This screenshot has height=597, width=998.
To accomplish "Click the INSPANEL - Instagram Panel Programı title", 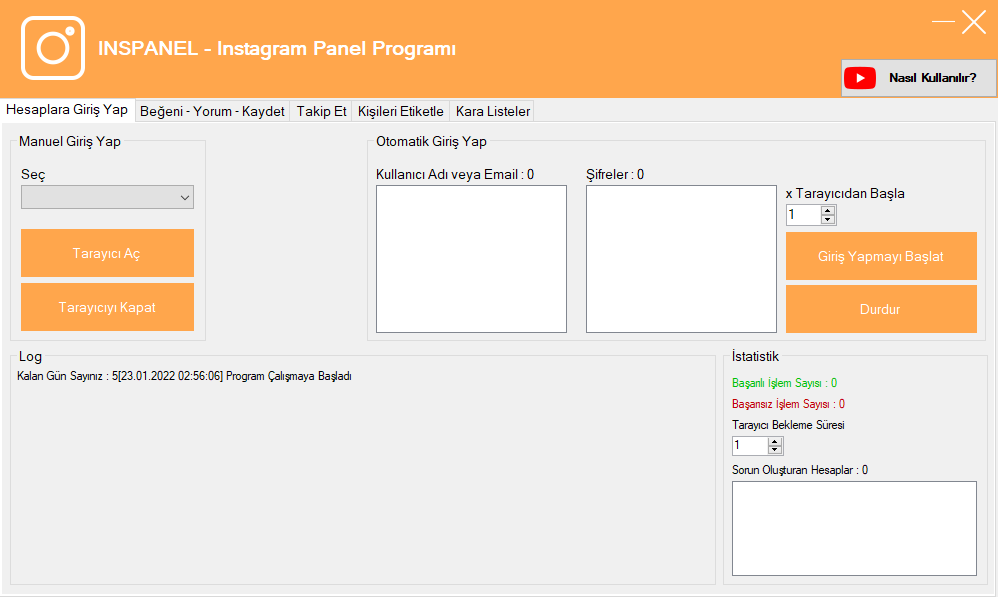I will (277, 48).
